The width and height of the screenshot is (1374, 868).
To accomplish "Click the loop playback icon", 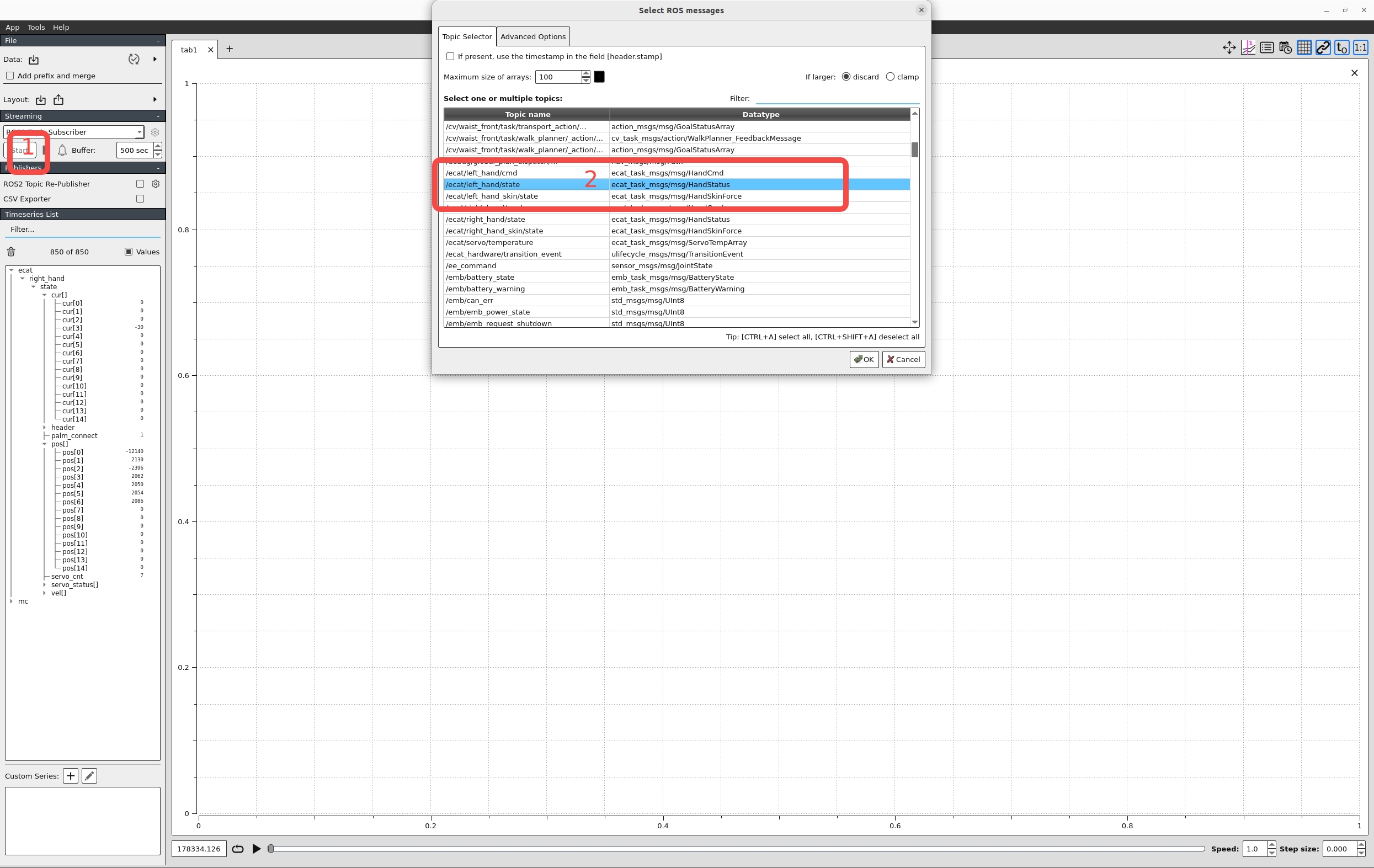I will [x=238, y=849].
